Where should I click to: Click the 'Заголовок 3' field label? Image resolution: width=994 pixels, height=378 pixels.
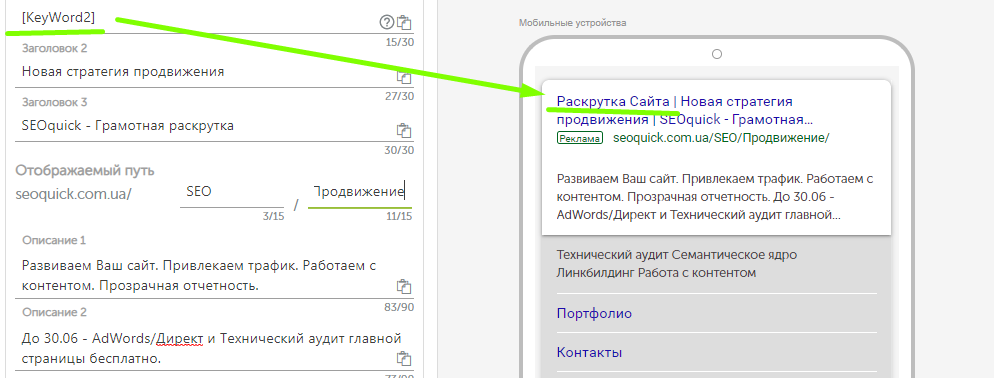(x=55, y=102)
